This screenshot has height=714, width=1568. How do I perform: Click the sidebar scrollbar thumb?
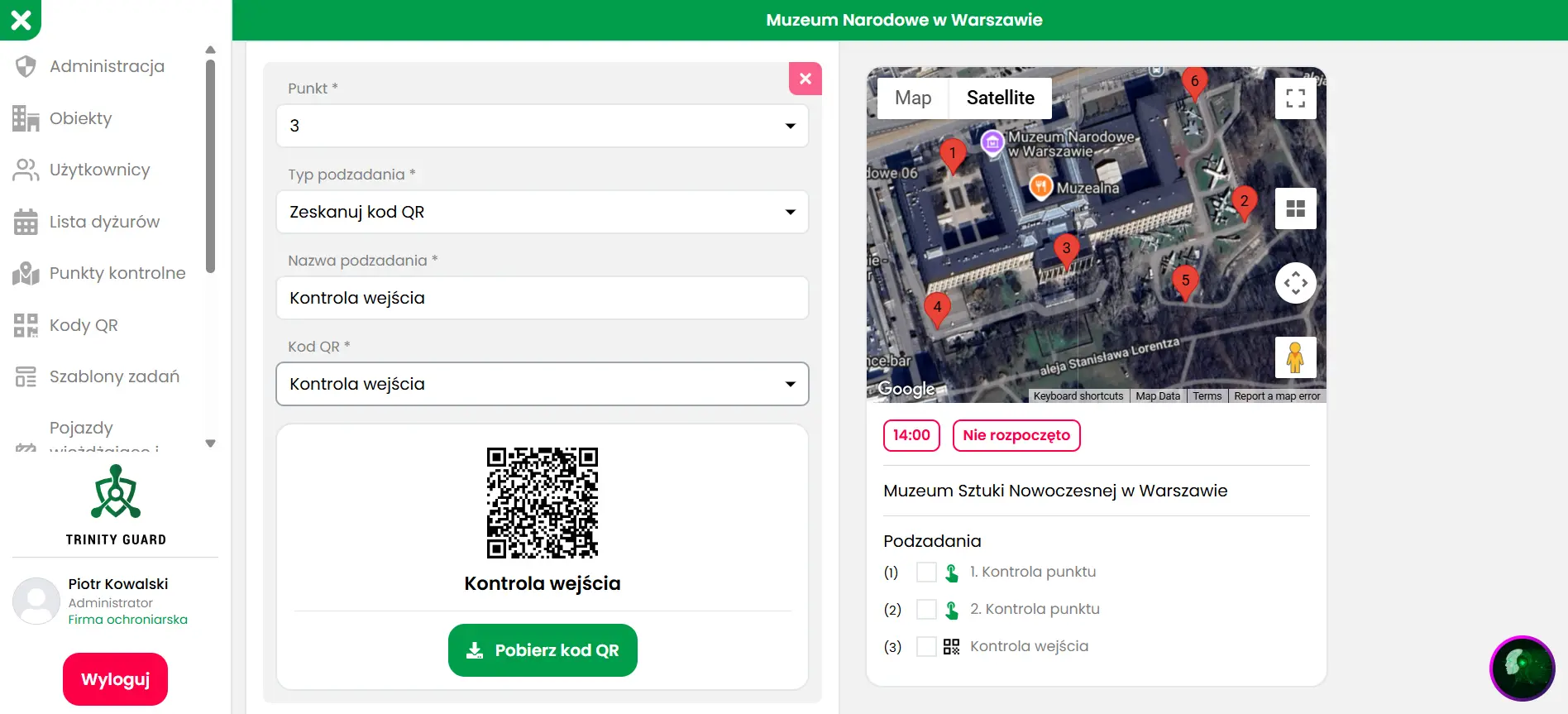coord(210,165)
